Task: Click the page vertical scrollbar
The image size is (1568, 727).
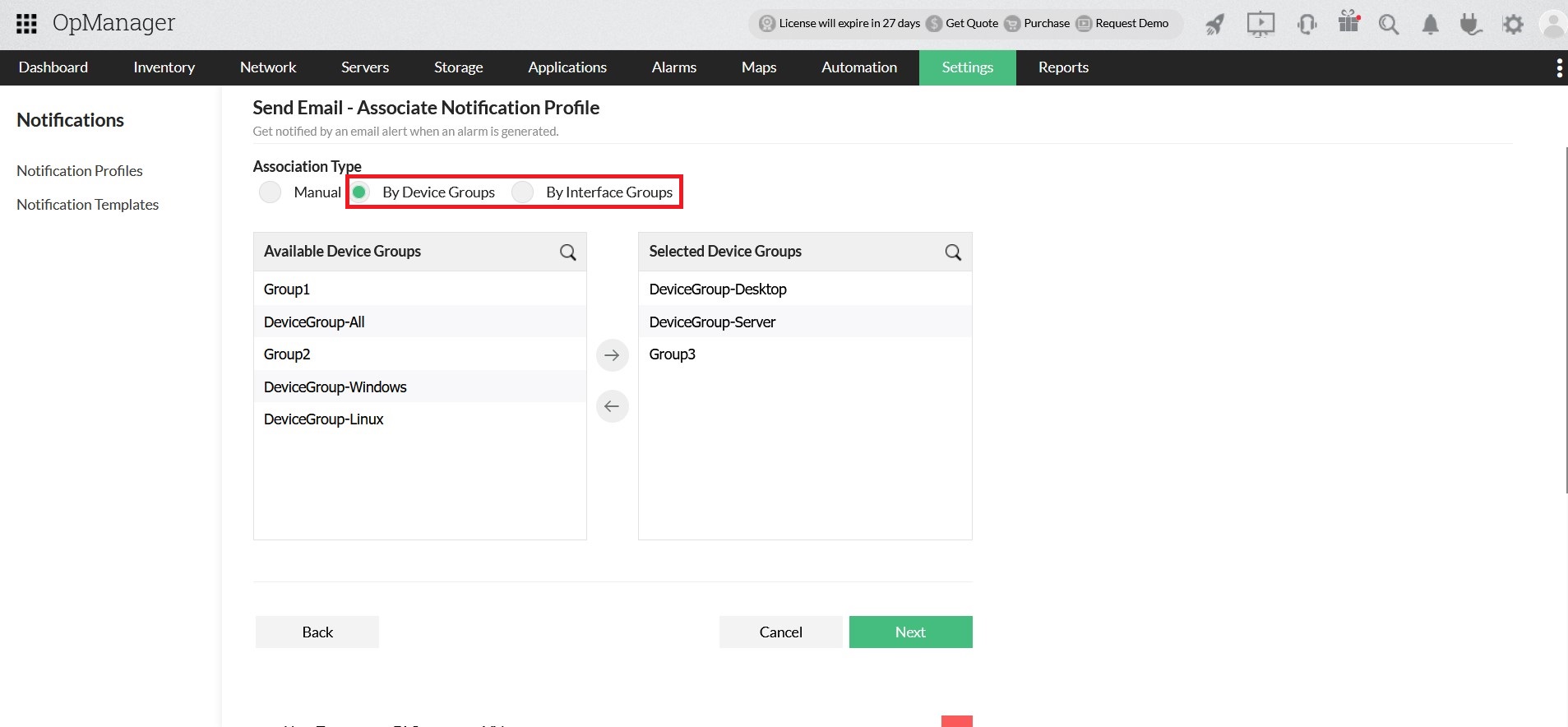Action: (1566, 321)
